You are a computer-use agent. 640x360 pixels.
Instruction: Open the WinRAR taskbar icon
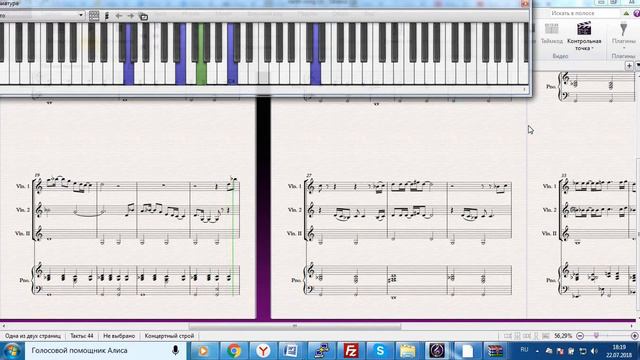496,351
